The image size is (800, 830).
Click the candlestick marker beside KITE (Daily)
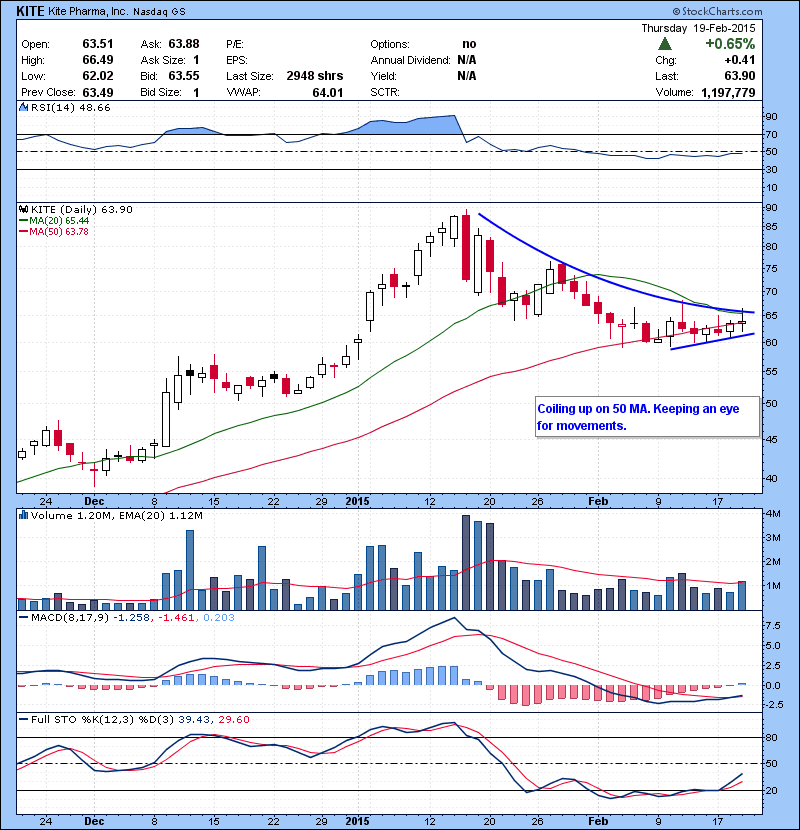(x=24, y=209)
